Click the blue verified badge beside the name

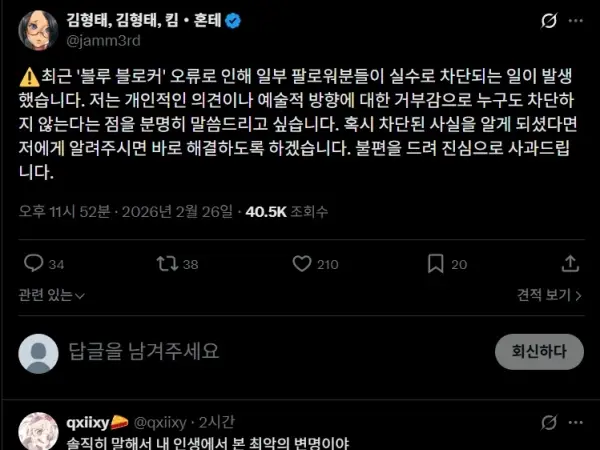click(233, 21)
